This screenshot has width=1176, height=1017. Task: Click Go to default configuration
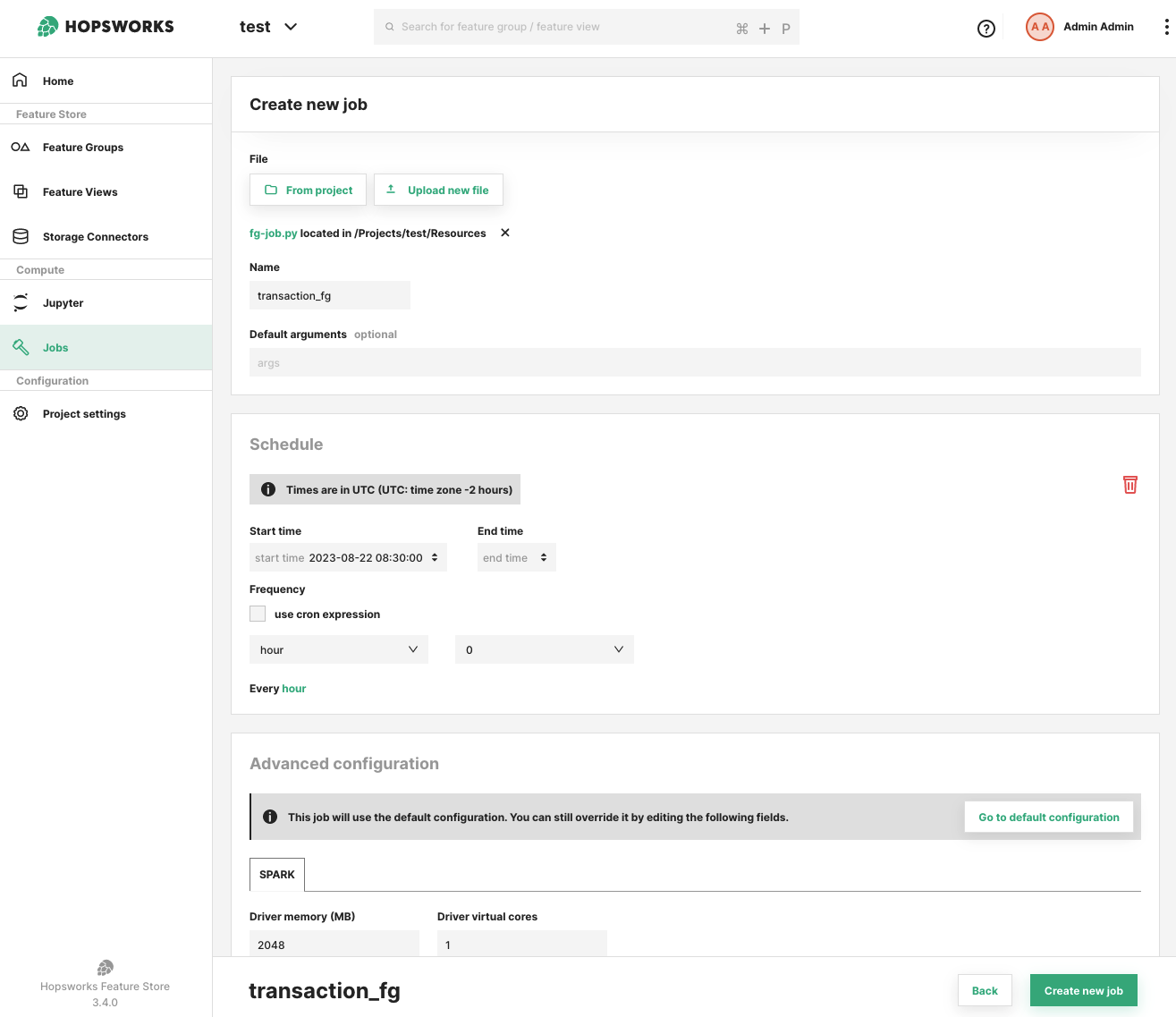[1048, 817]
